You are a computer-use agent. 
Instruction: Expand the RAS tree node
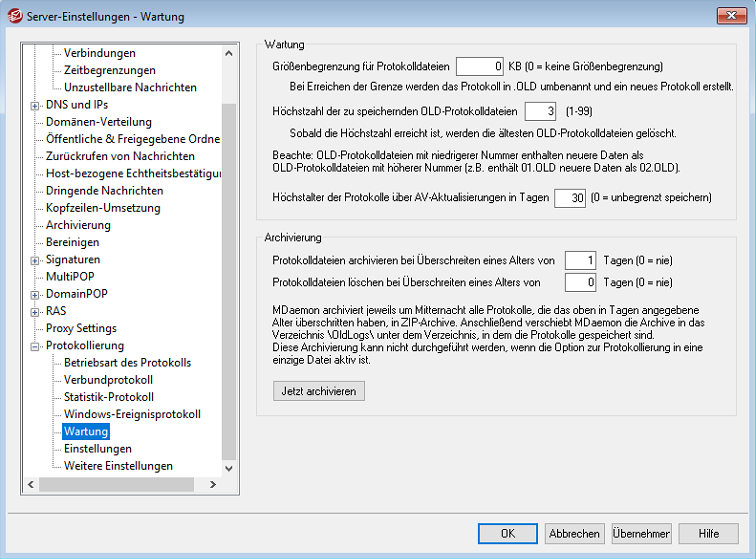pos(35,311)
